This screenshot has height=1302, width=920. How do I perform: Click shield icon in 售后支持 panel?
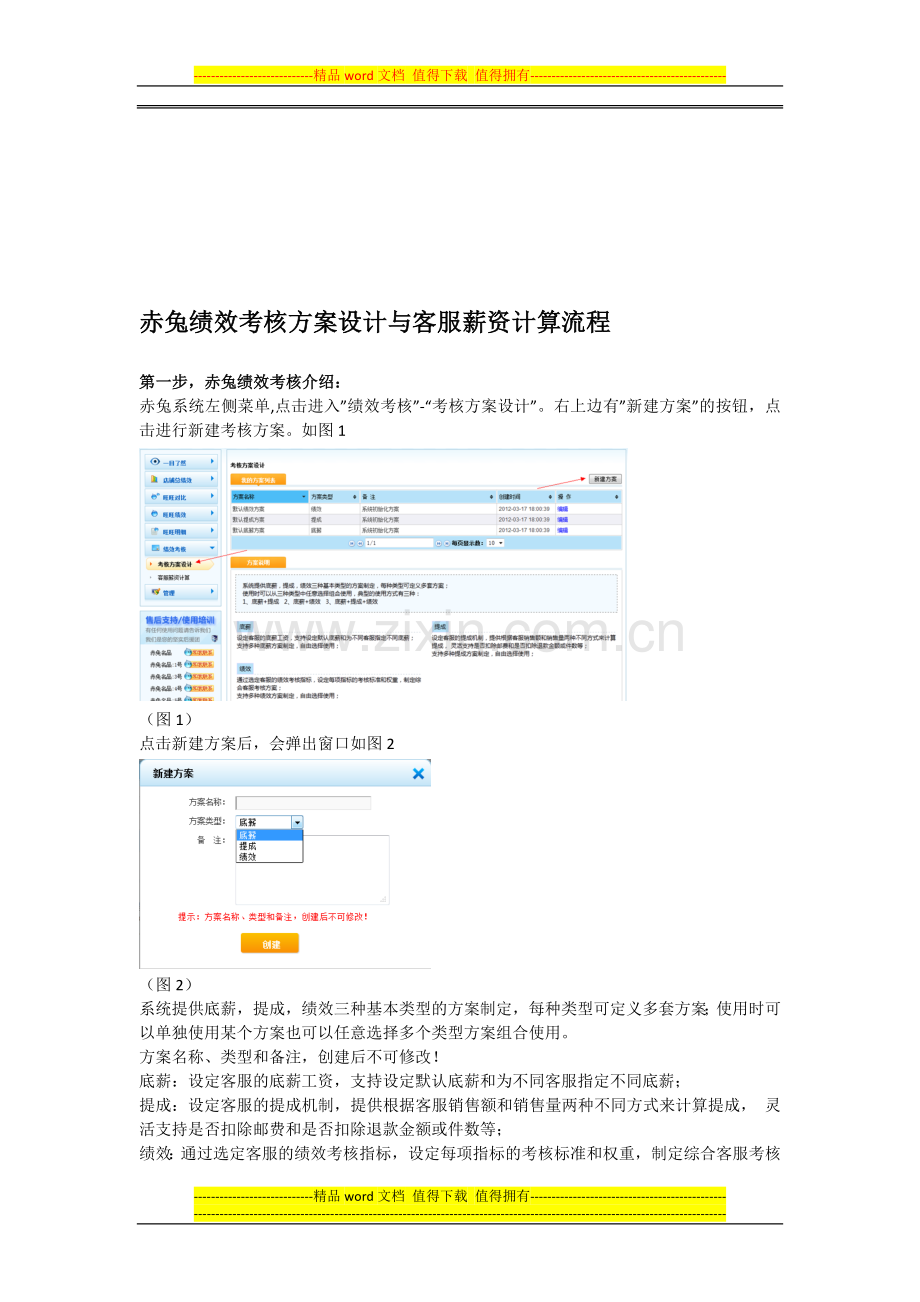click(214, 638)
